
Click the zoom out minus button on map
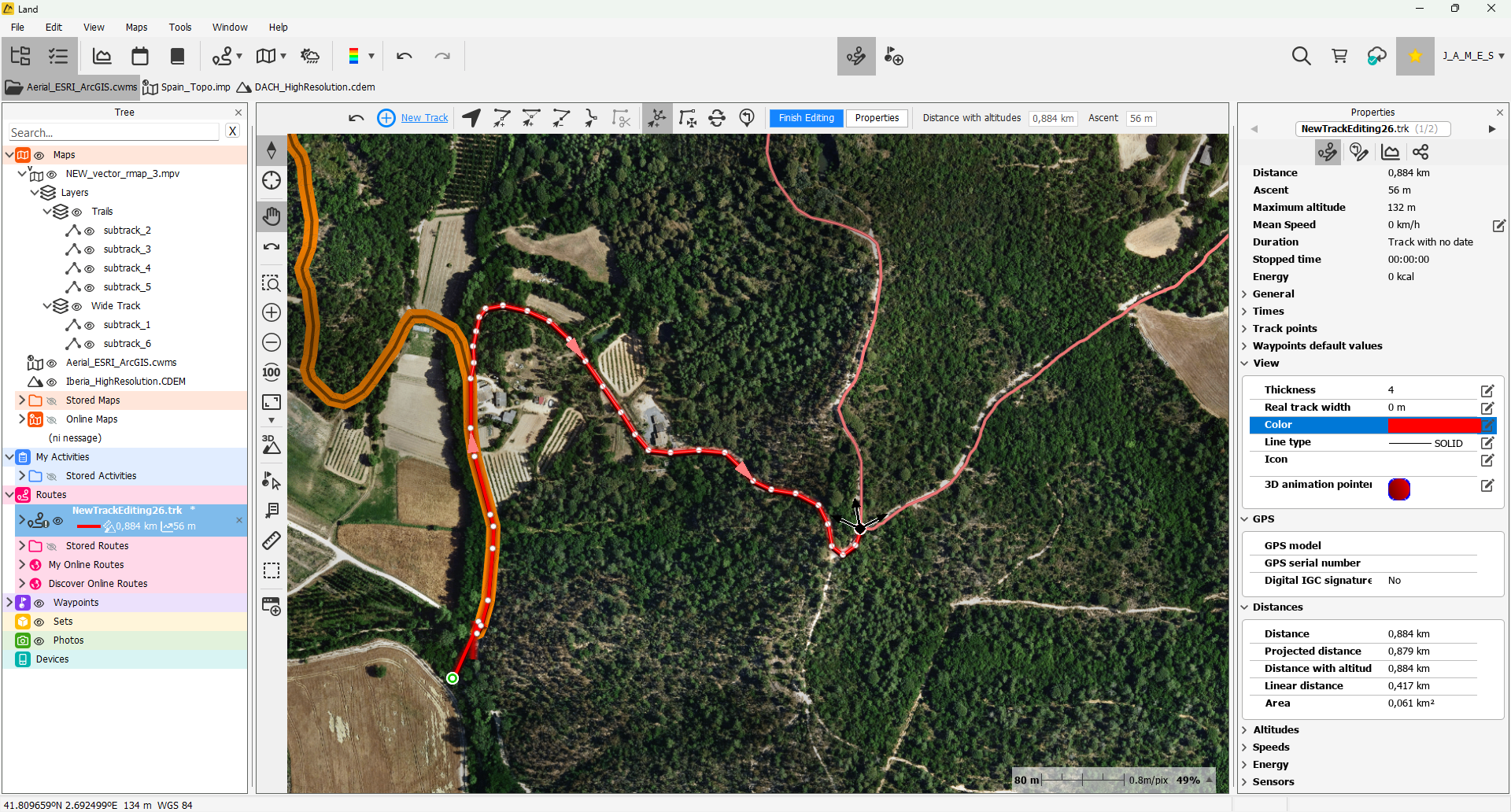(x=272, y=342)
